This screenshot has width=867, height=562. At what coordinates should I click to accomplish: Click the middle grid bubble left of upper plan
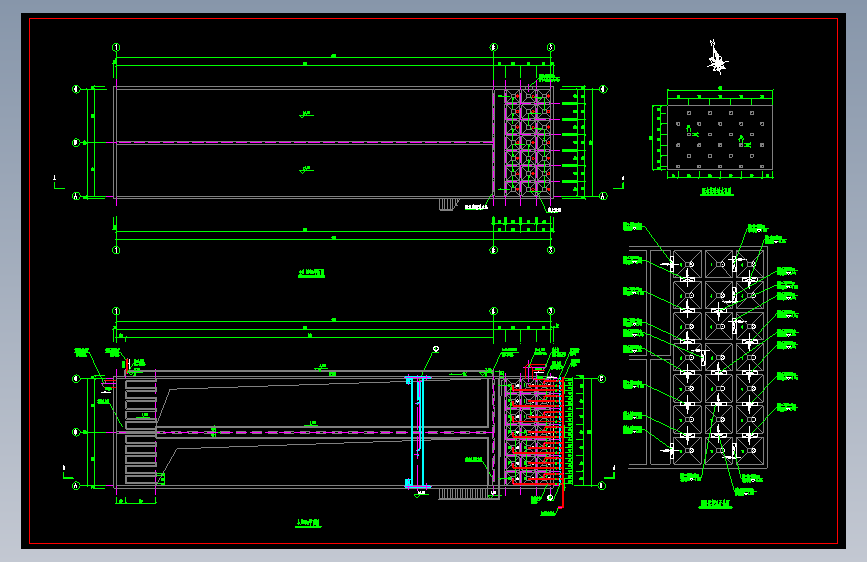(76, 143)
